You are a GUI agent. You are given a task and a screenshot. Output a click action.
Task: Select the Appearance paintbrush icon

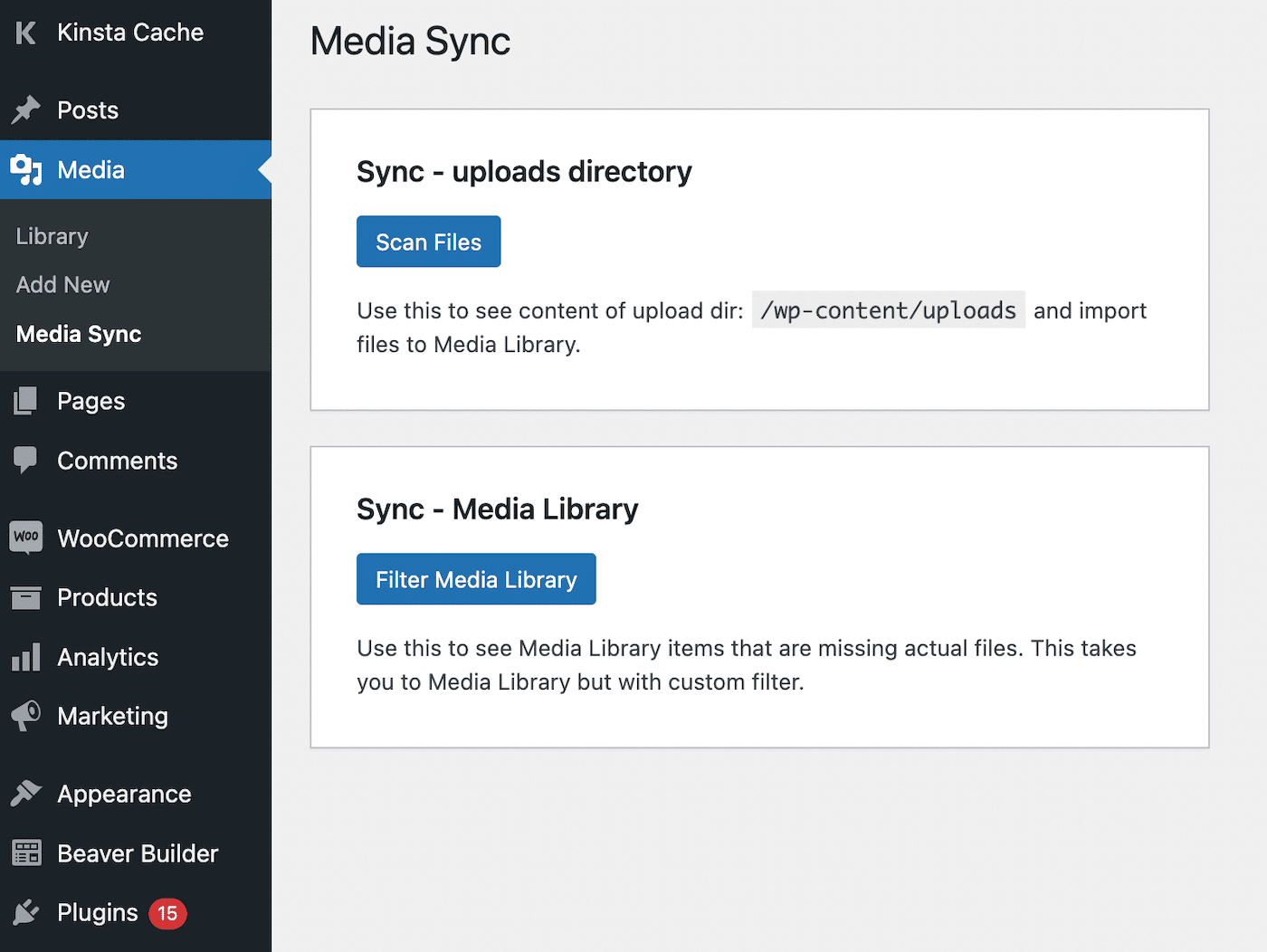[x=25, y=793]
